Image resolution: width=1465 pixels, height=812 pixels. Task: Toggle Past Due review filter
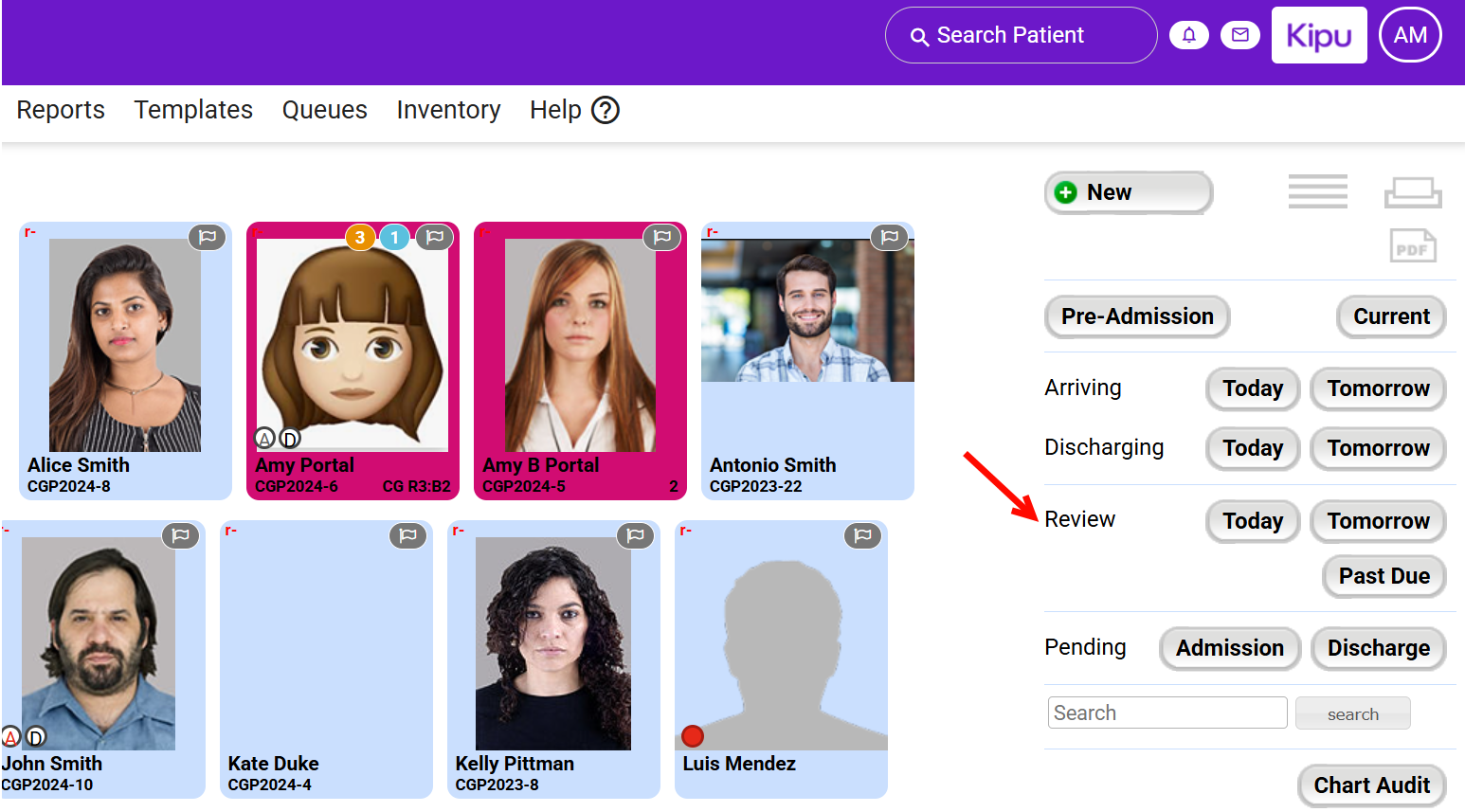[1384, 576]
